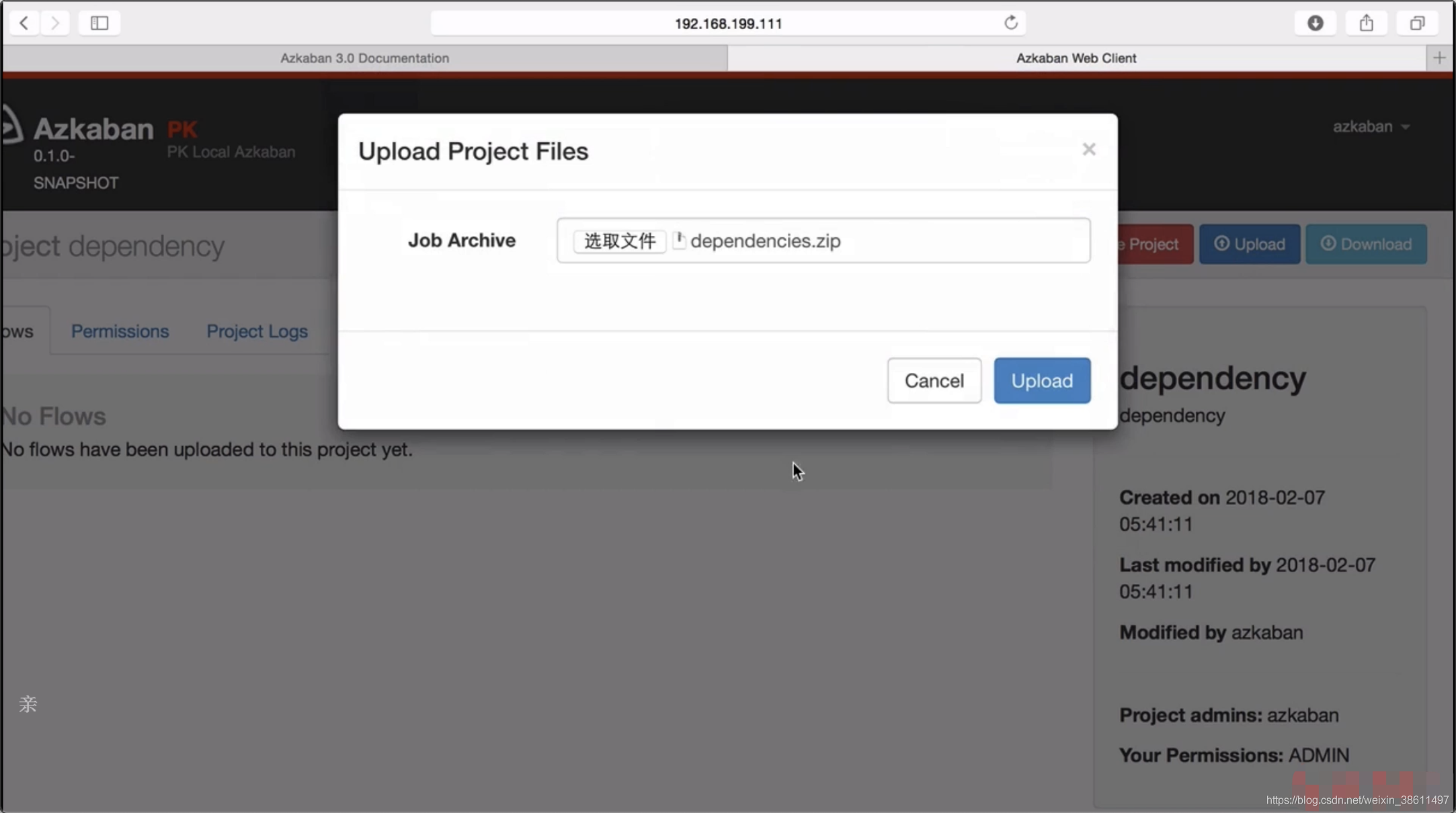
Task: Add a new tab with plus icon
Action: [x=1439, y=58]
